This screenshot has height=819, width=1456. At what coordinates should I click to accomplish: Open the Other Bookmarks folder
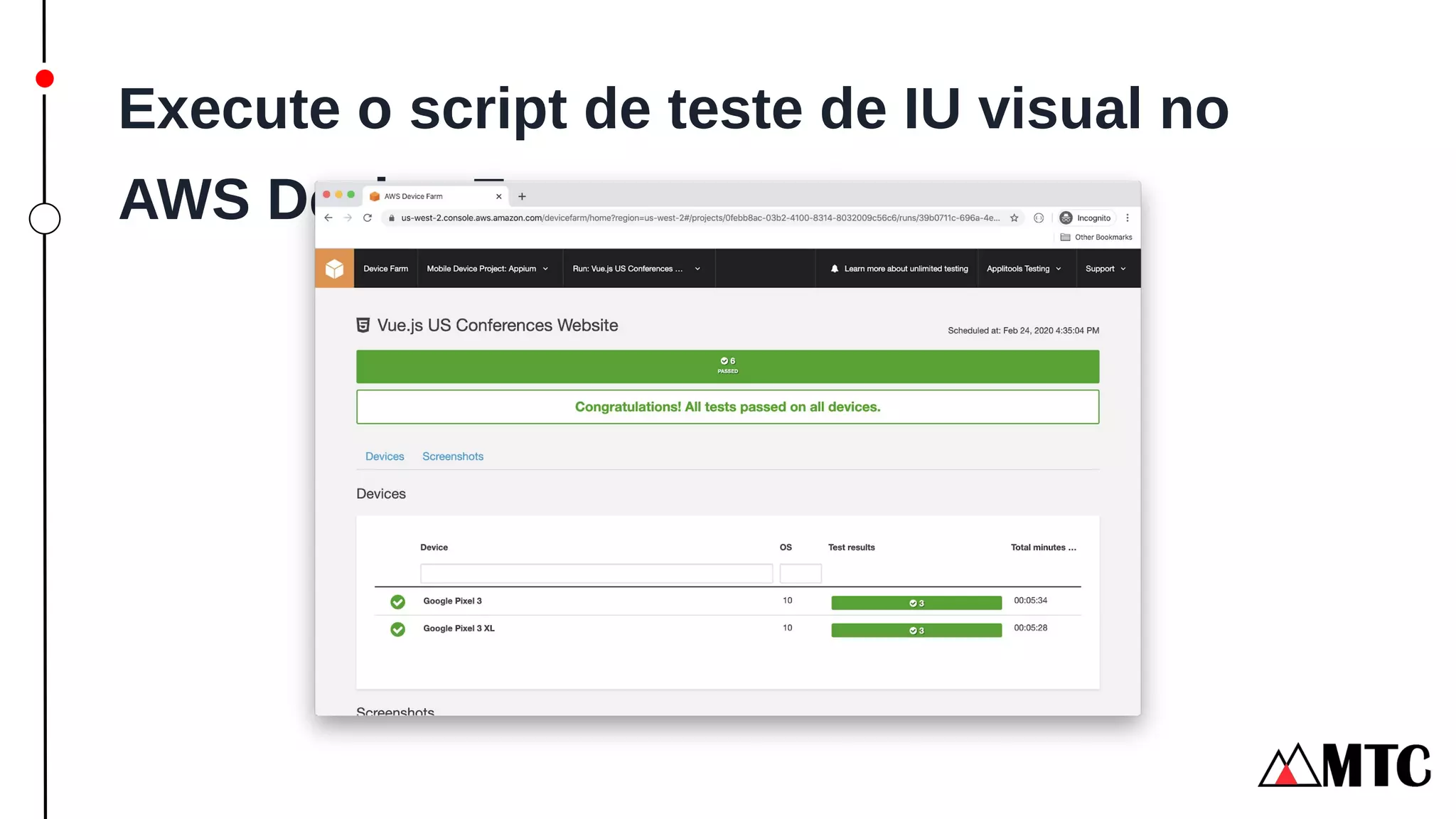[x=1096, y=237]
